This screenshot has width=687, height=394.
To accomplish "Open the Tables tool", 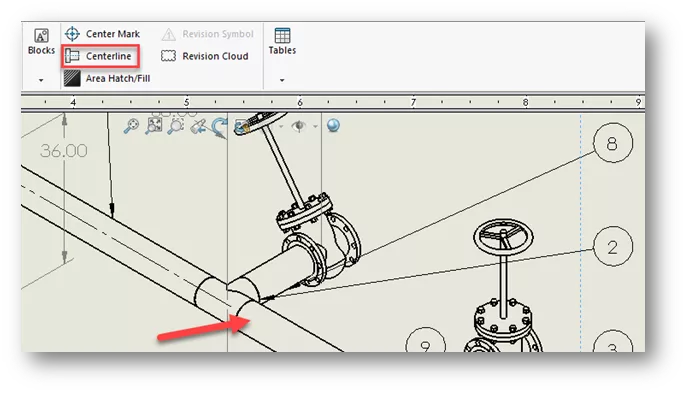I will click(282, 41).
